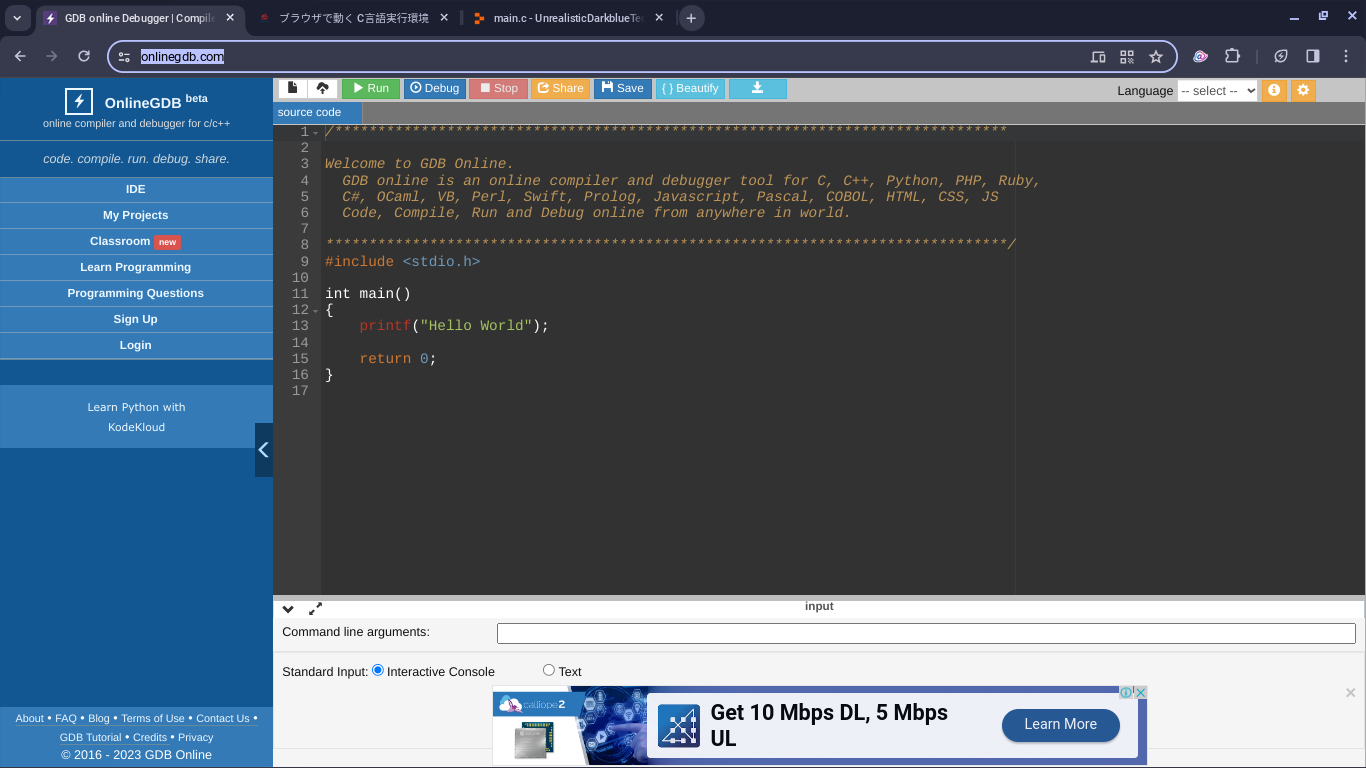Click Learn More in the ad banner
The image size is (1366, 768).
point(1060,724)
